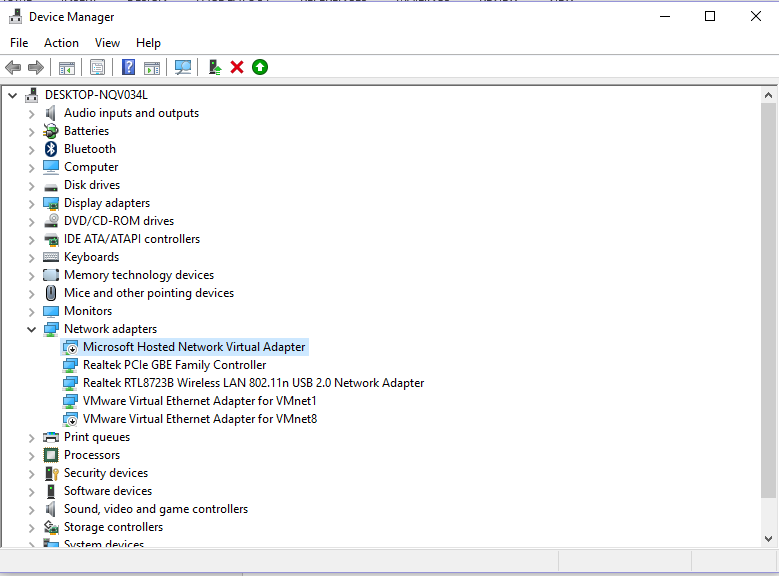779x576 pixels.
Task: Click the Keyboards category icon
Action: pyautogui.click(x=51, y=257)
